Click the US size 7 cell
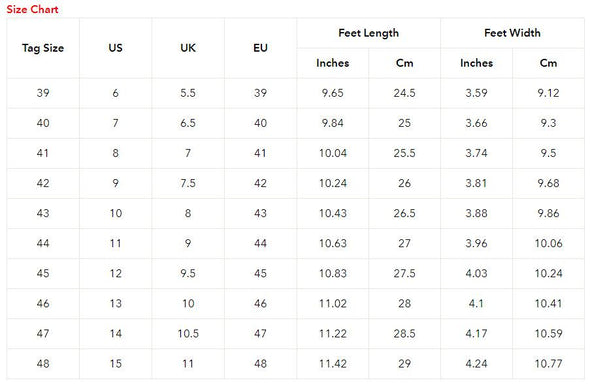Image resolution: width=590 pixels, height=391 pixels. [116, 123]
